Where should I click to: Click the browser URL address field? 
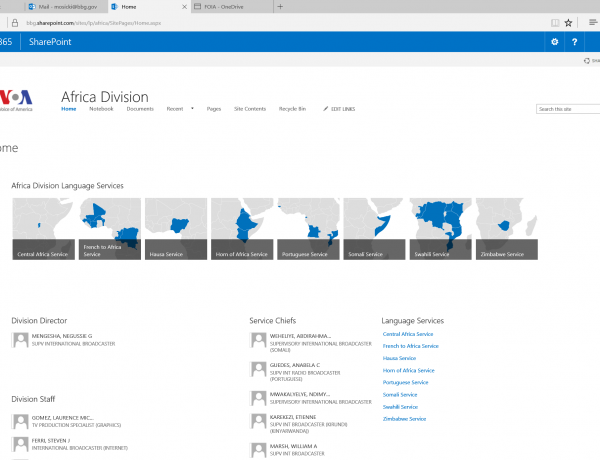pos(94,23)
